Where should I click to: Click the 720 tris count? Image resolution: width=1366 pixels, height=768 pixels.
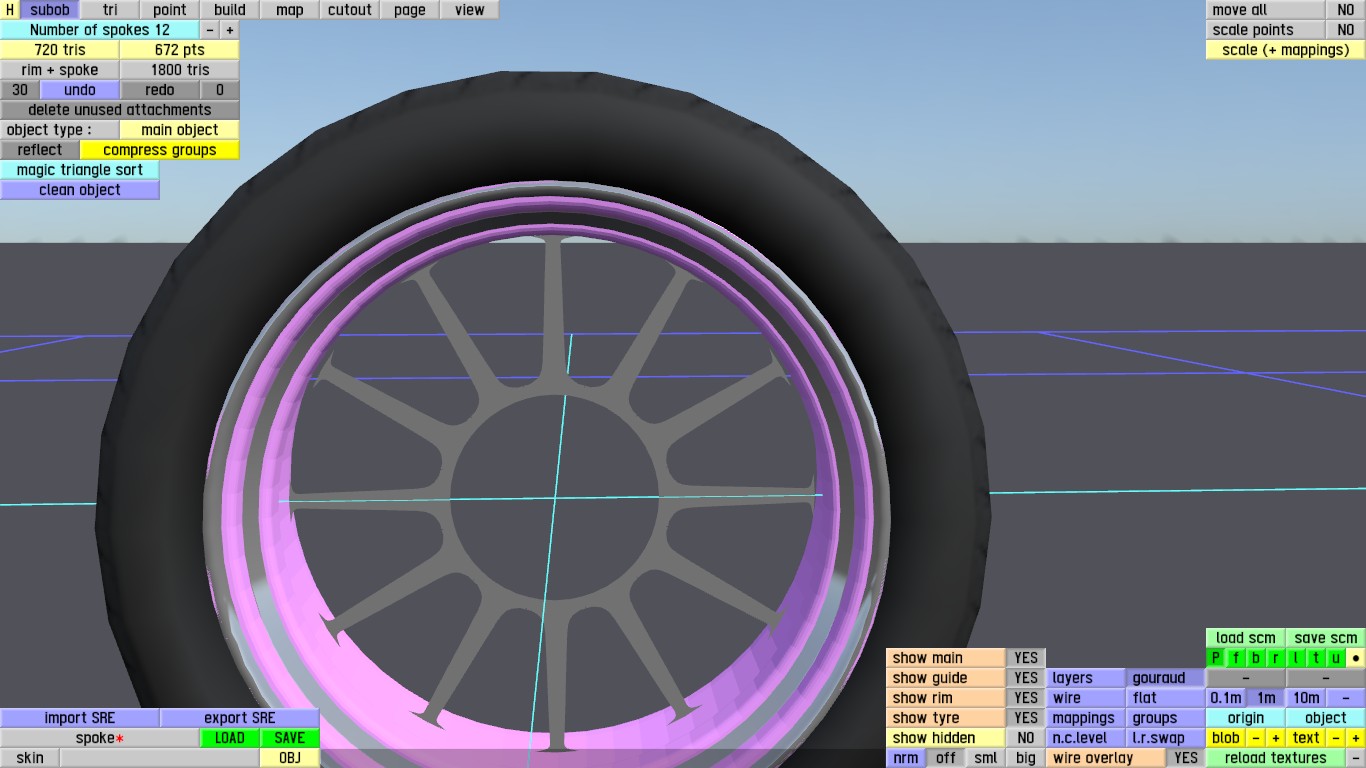[60, 50]
